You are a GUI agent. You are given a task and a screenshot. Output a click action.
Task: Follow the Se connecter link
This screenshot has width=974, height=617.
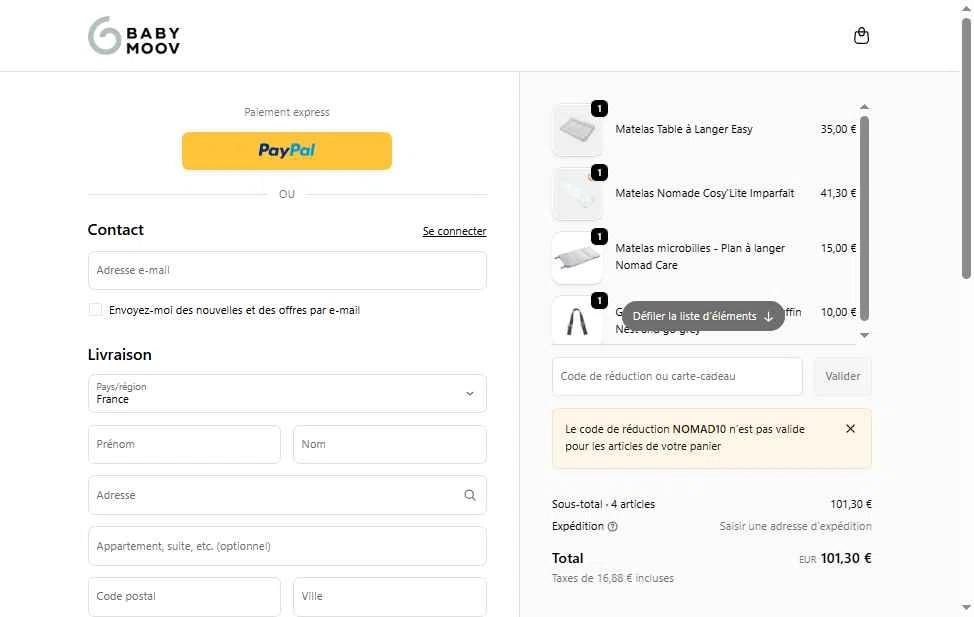[x=454, y=231]
